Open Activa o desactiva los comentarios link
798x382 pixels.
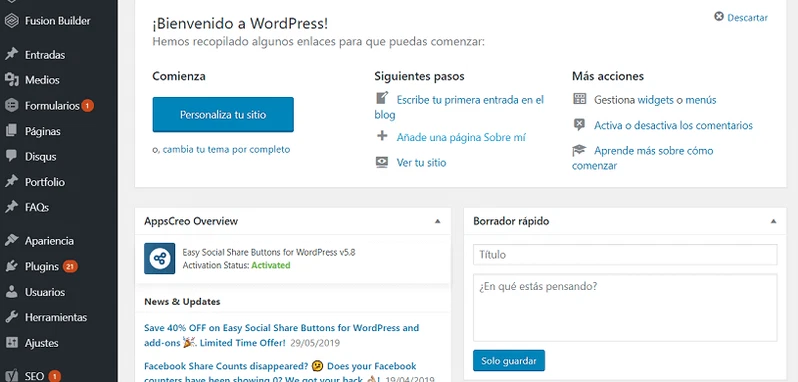pyautogui.click(x=673, y=125)
